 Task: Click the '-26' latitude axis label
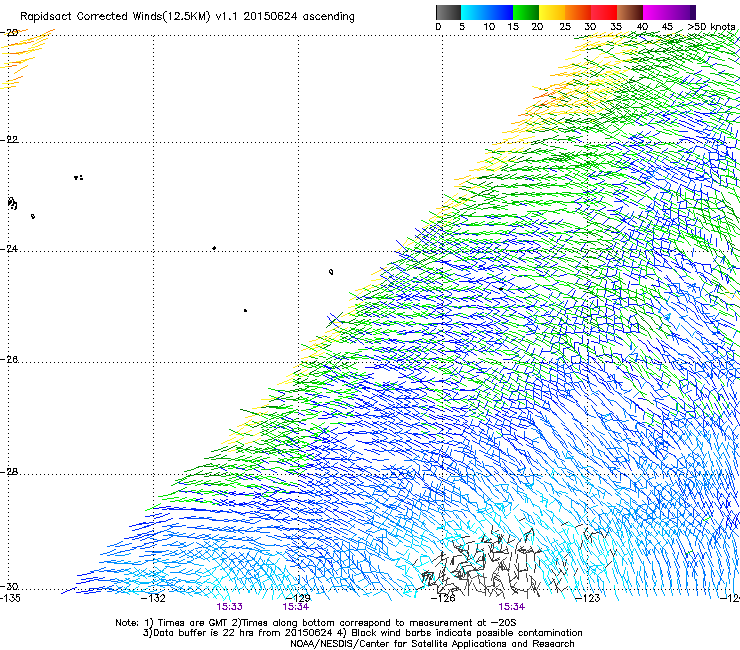pos(9,360)
